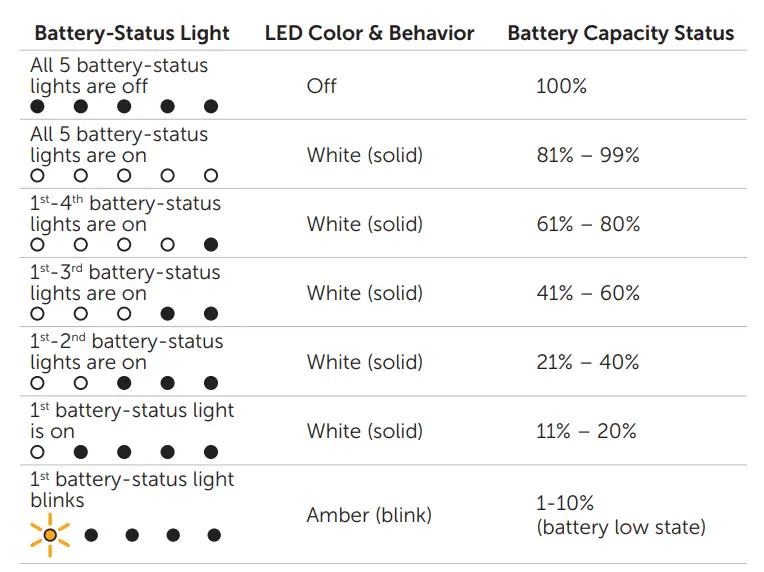
Task: Click the '81% – 99%' capacity value
Action: (587, 155)
